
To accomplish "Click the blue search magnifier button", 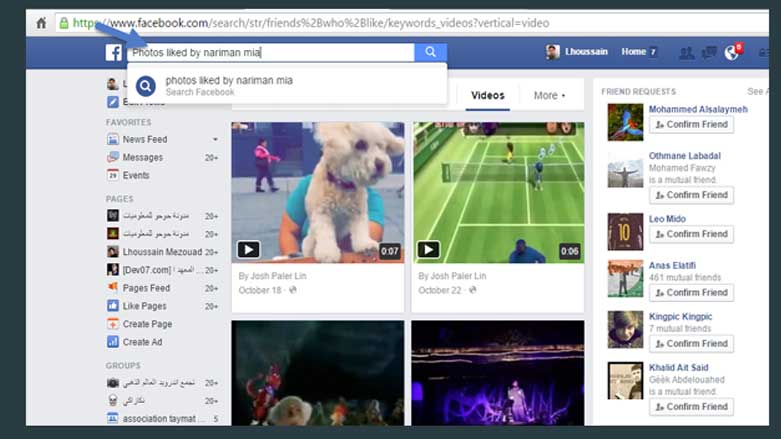I will pyautogui.click(x=430, y=53).
